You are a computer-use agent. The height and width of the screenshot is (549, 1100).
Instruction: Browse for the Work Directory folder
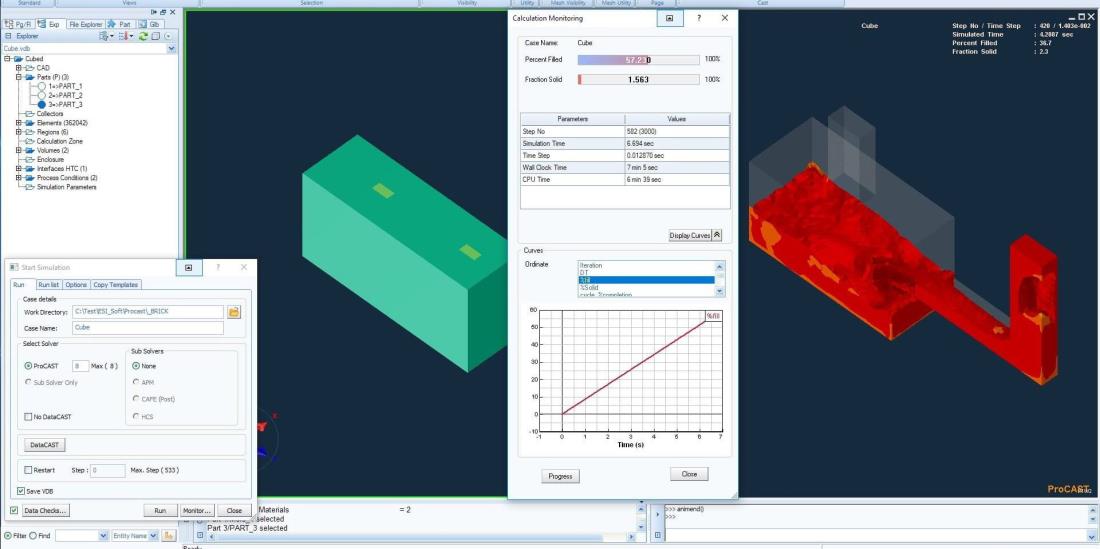click(x=234, y=312)
